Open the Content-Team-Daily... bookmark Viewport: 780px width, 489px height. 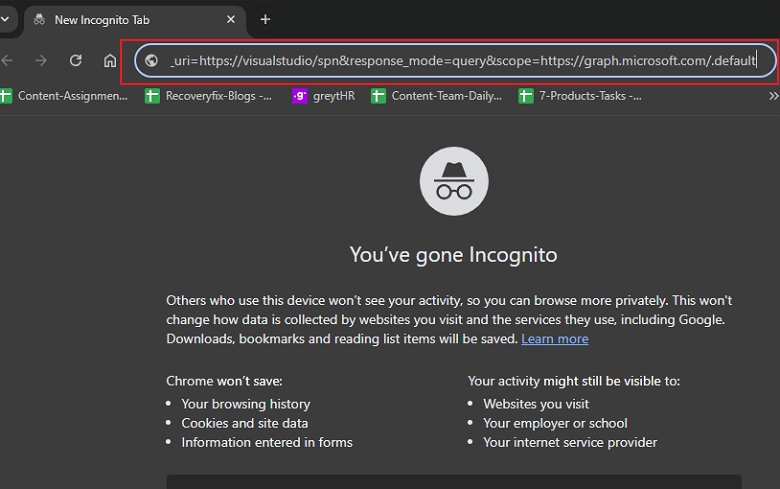point(436,96)
